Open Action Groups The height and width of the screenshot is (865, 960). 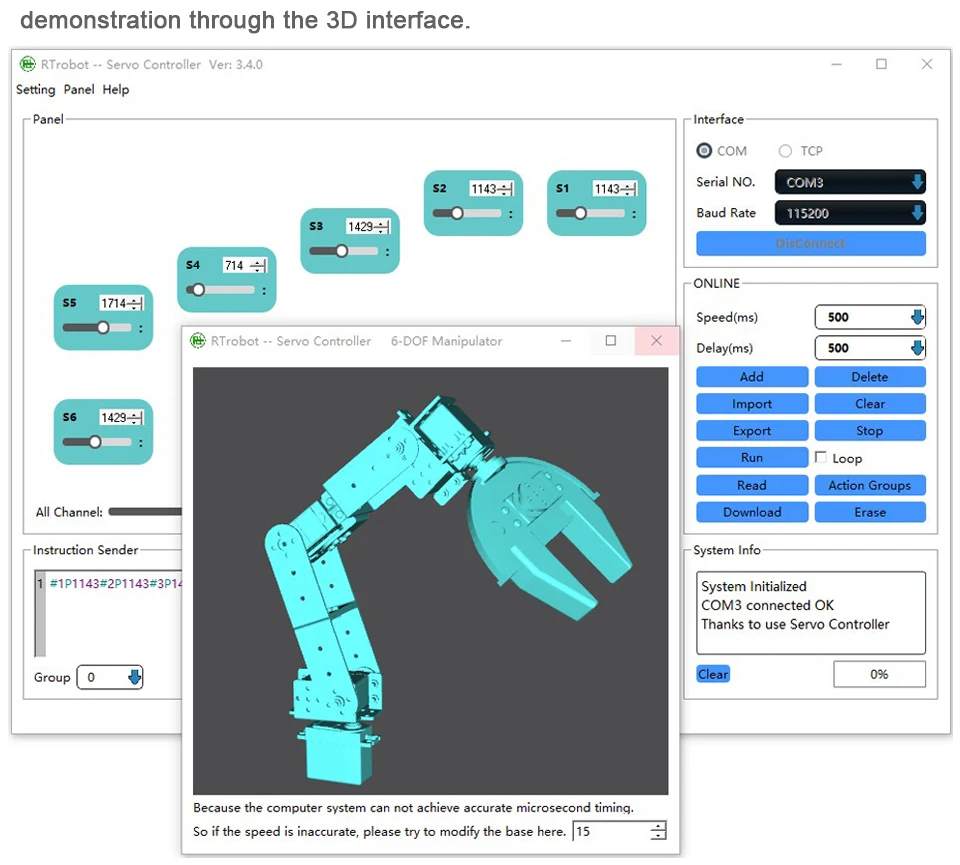tap(870, 485)
